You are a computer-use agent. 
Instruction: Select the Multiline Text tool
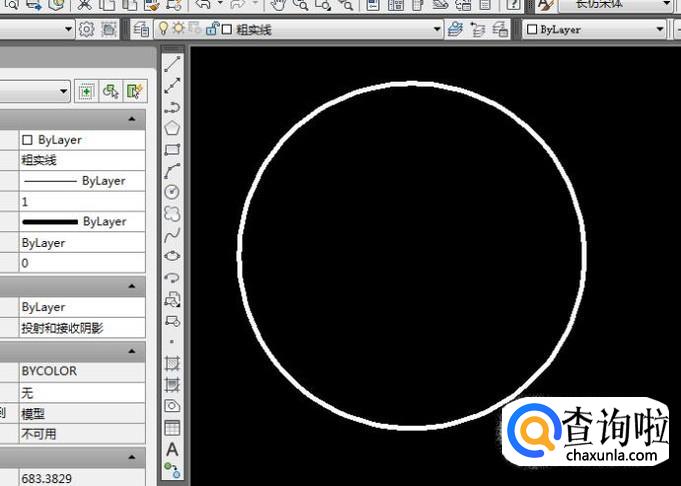click(x=172, y=449)
